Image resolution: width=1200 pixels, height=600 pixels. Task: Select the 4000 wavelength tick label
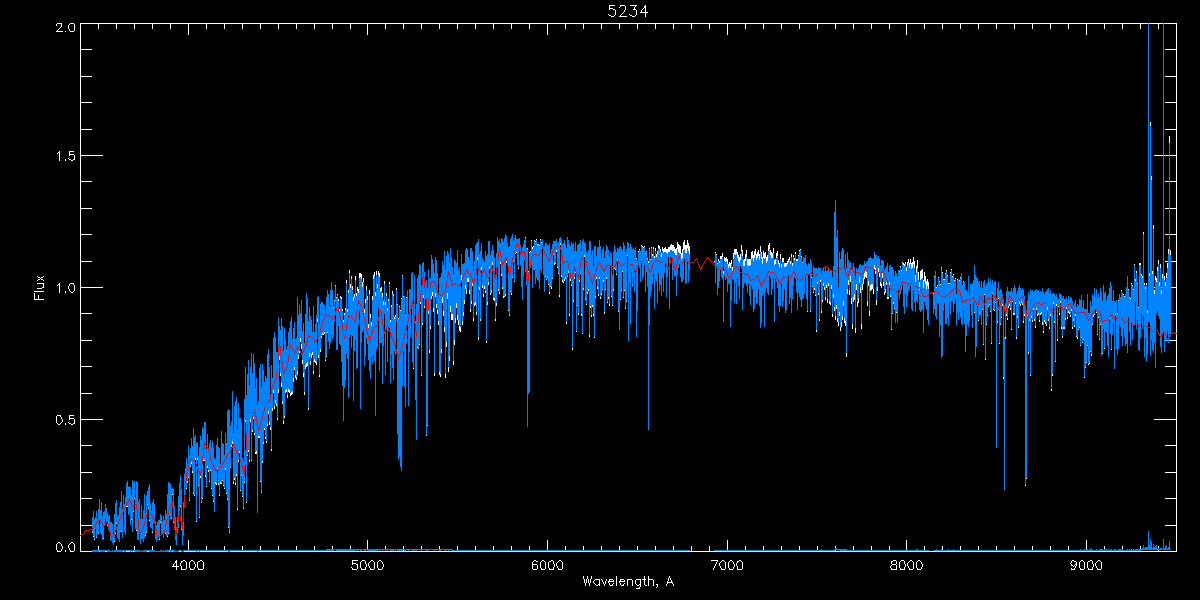coord(188,564)
